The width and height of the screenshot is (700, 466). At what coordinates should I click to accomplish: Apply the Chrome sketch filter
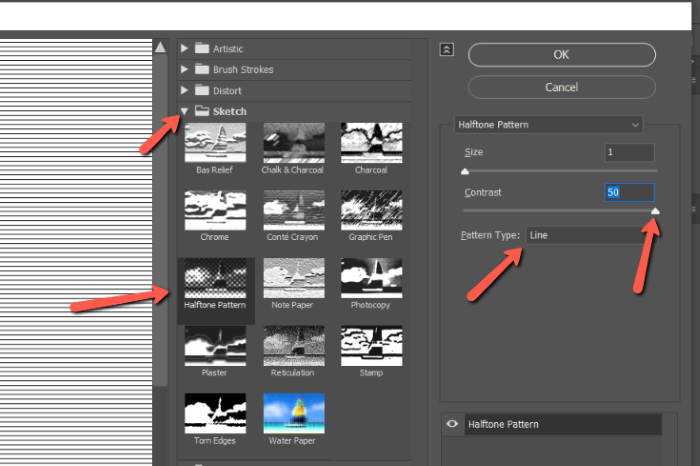216,211
